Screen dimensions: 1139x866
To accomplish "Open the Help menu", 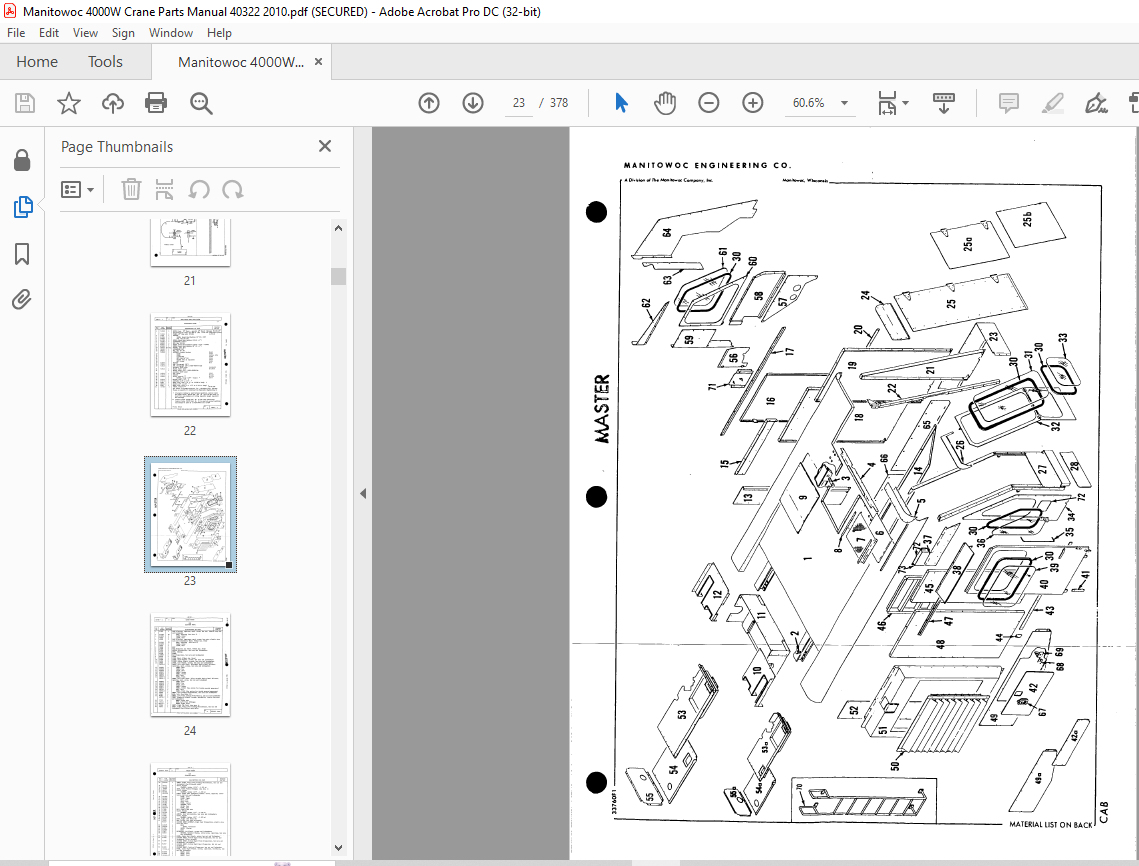I will (219, 33).
